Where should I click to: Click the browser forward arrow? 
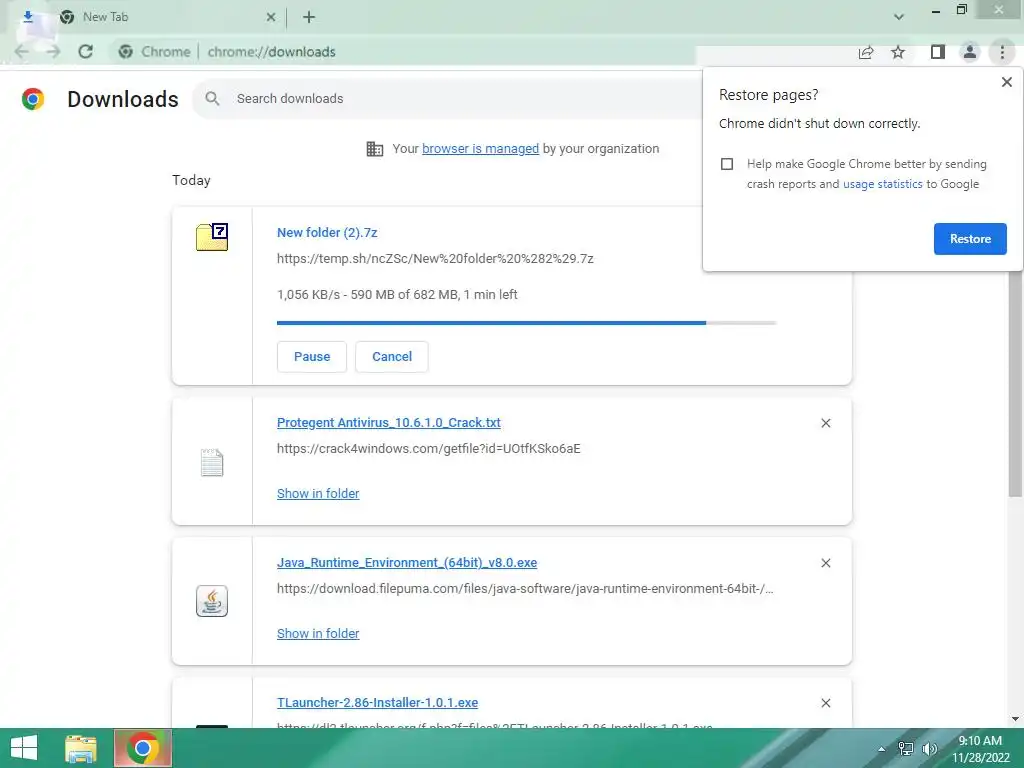coord(53,52)
